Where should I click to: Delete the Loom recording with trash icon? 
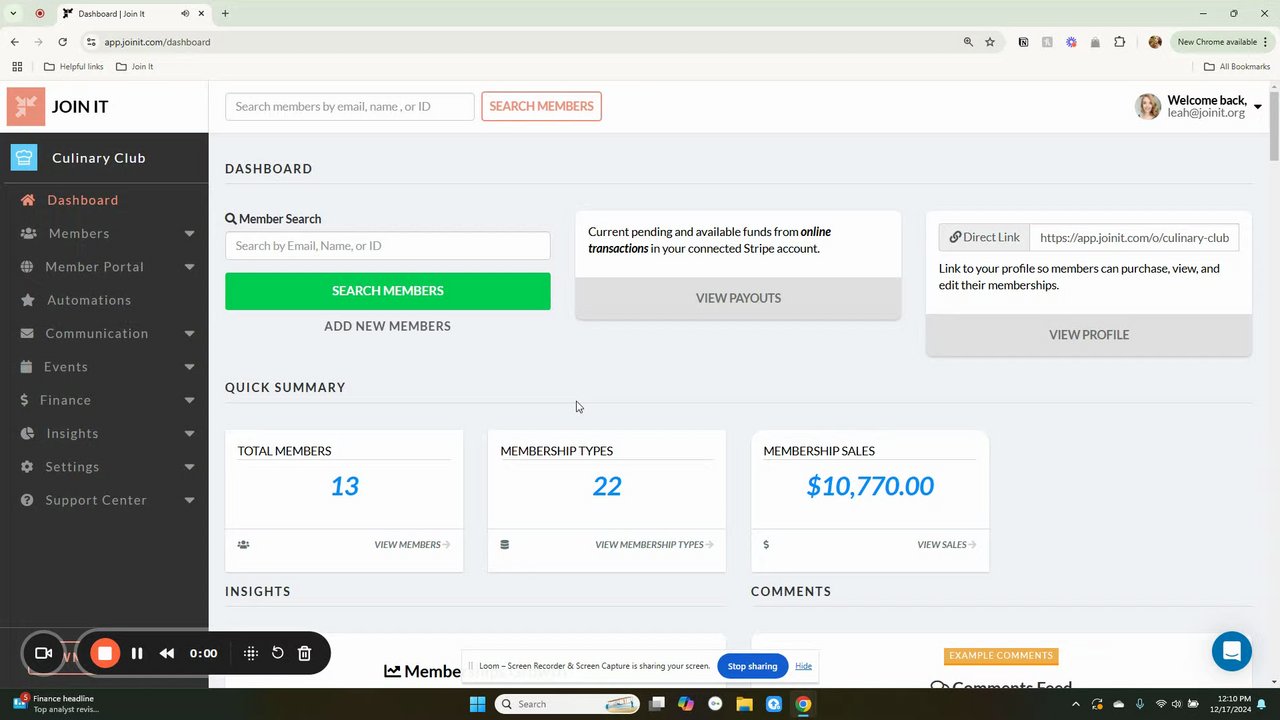click(305, 653)
